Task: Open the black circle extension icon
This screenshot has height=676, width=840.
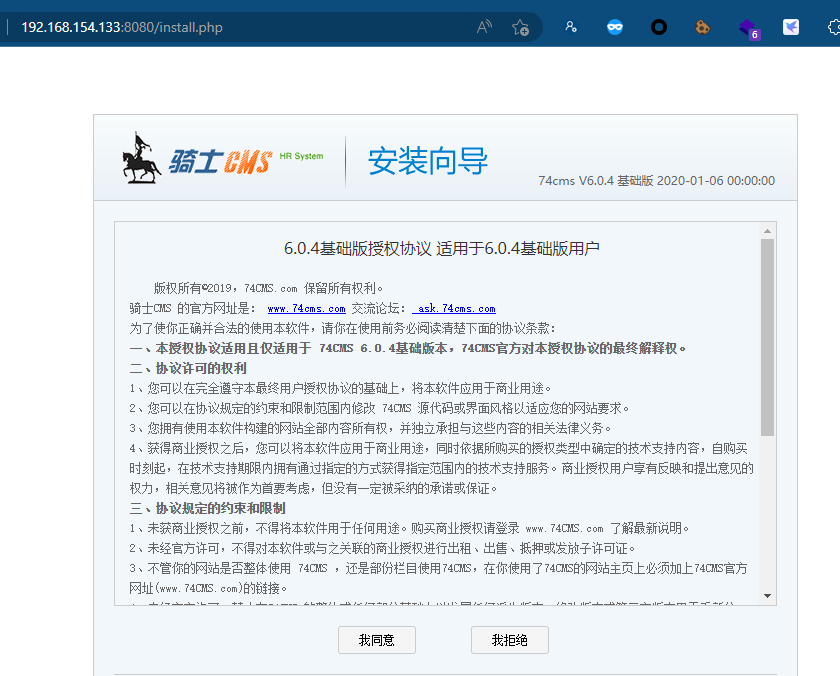Action: click(x=659, y=27)
